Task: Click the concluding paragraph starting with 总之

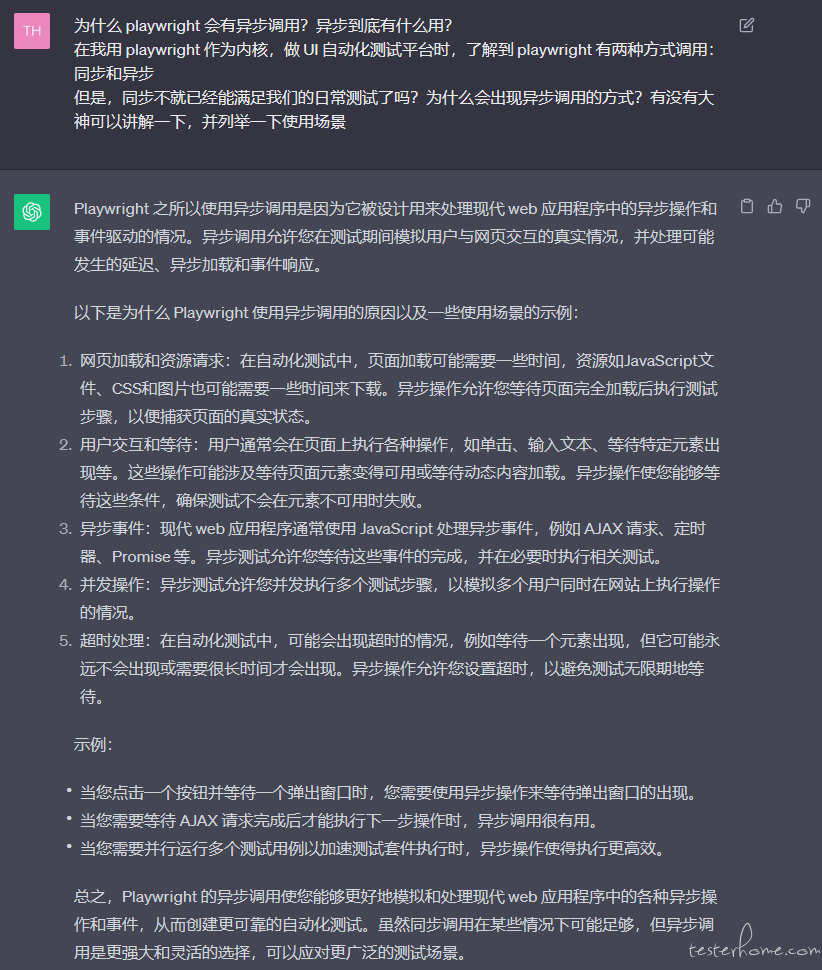Action: 396,924
